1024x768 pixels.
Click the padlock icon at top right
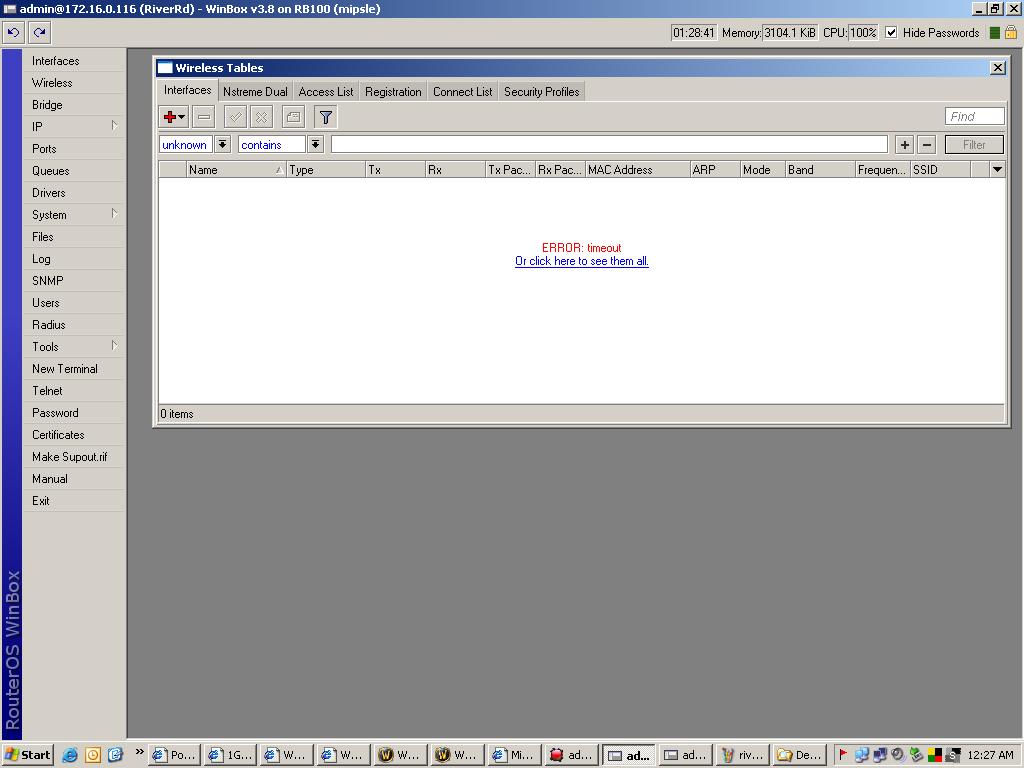1010,32
